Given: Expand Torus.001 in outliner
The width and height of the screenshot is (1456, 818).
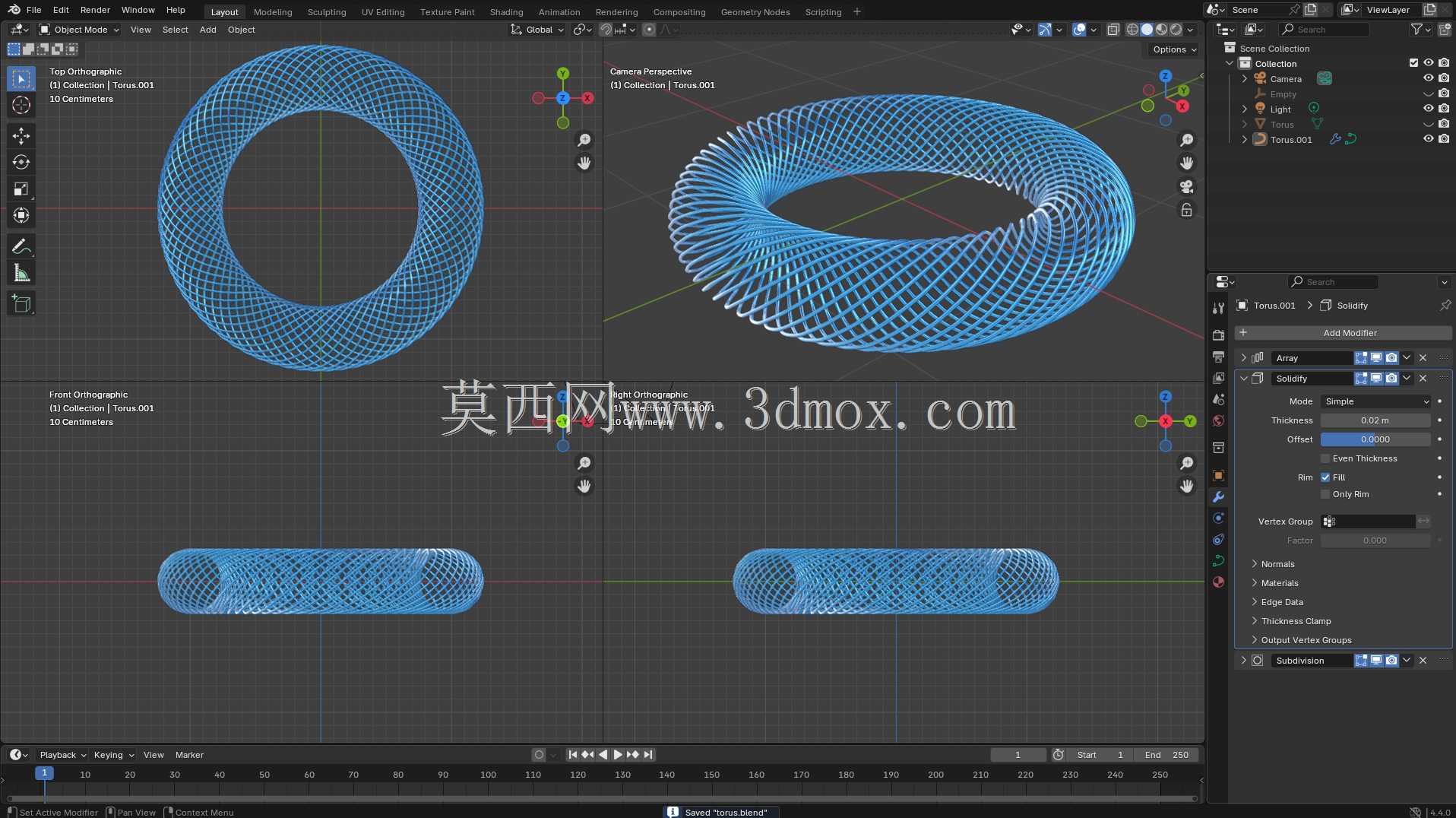Looking at the screenshot, I should pyautogui.click(x=1244, y=139).
